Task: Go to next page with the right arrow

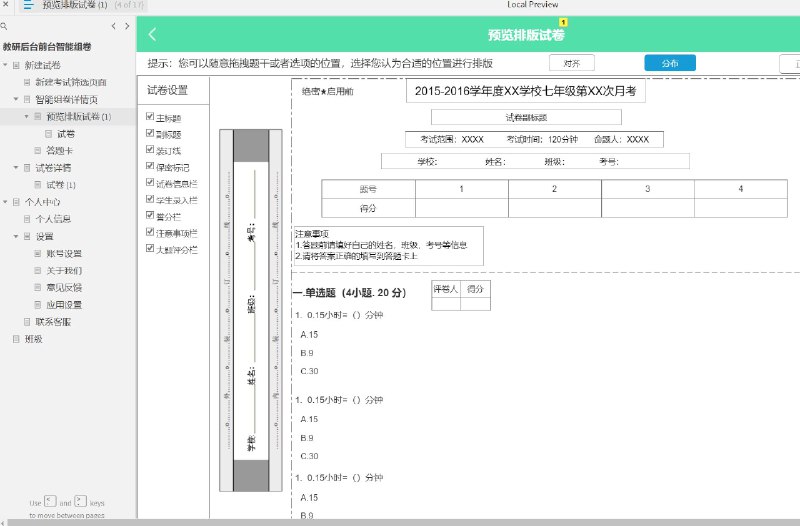Action: click(127, 26)
